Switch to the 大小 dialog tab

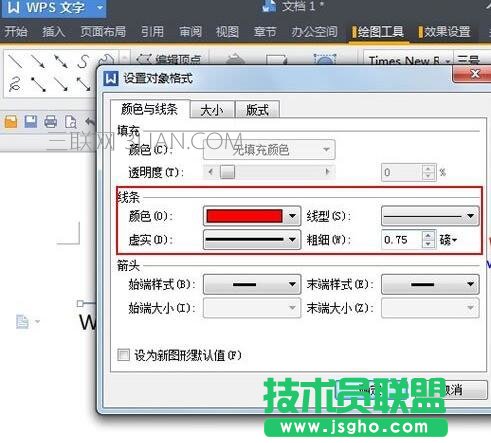tap(212, 110)
